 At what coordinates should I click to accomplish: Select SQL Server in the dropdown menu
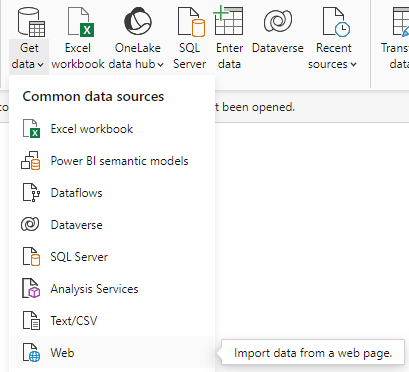point(112,257)
